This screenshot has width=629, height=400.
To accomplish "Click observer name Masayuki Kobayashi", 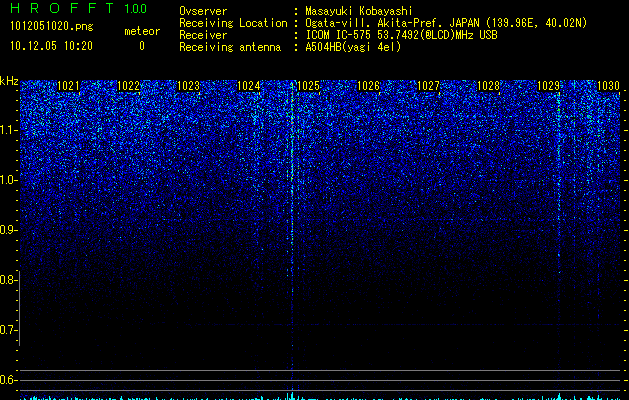I will [x=359, y=11].
